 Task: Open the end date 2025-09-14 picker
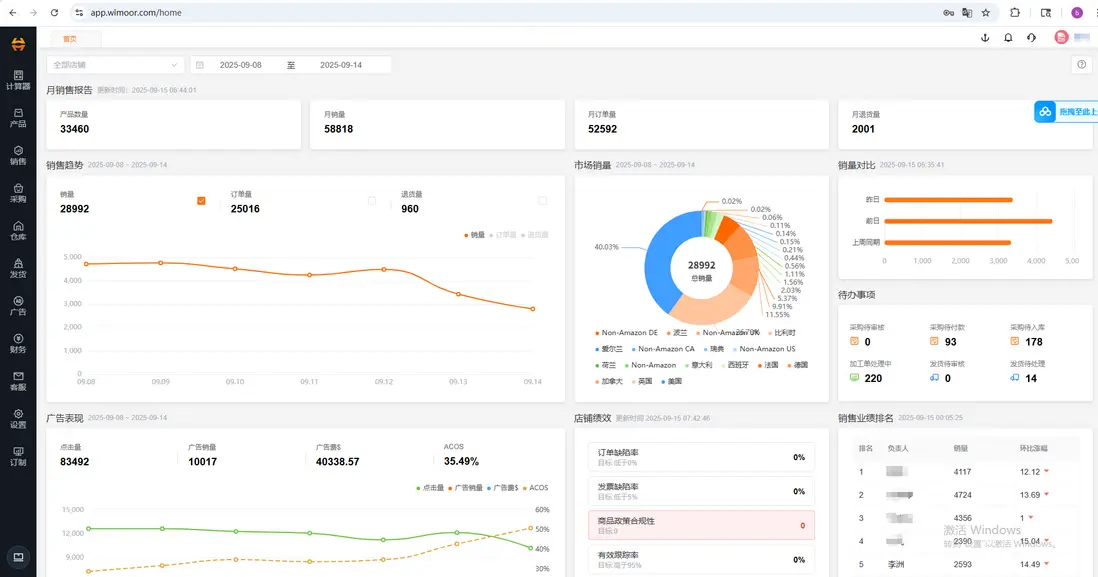(x=341, y=64)
